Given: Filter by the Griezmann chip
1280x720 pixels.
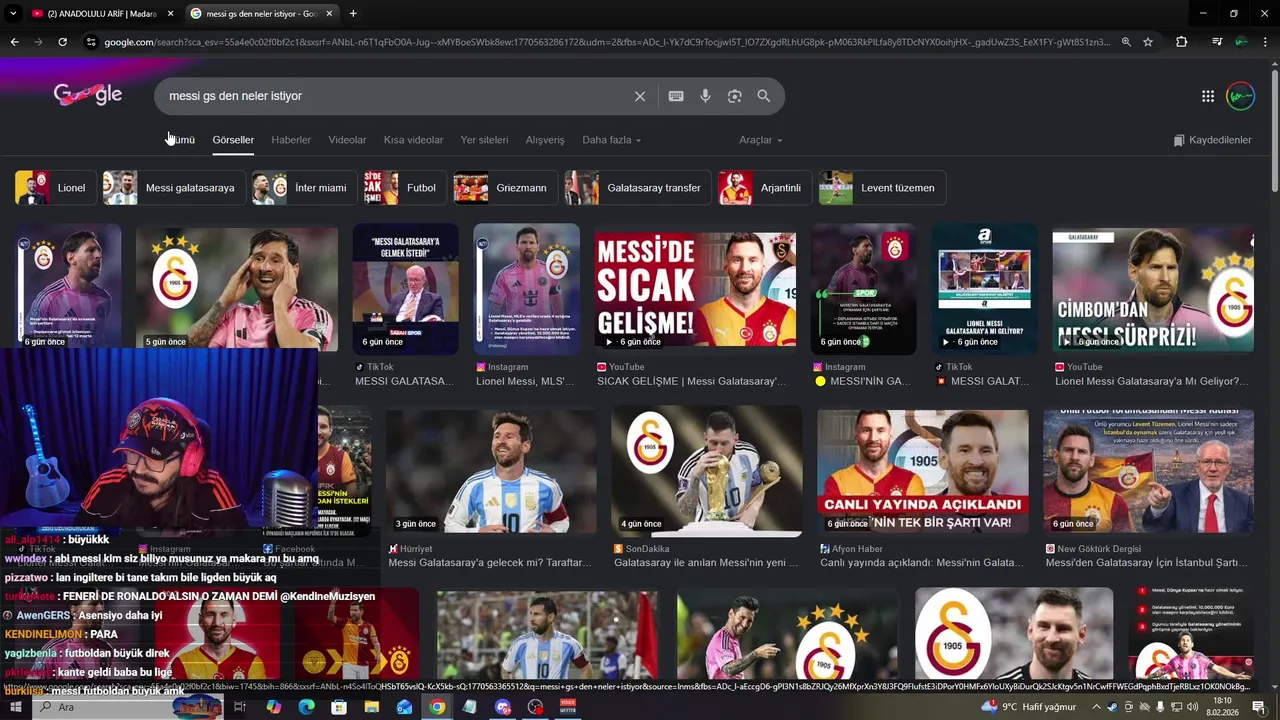Looking at the screenshot, I should click(x=506, y=188).
